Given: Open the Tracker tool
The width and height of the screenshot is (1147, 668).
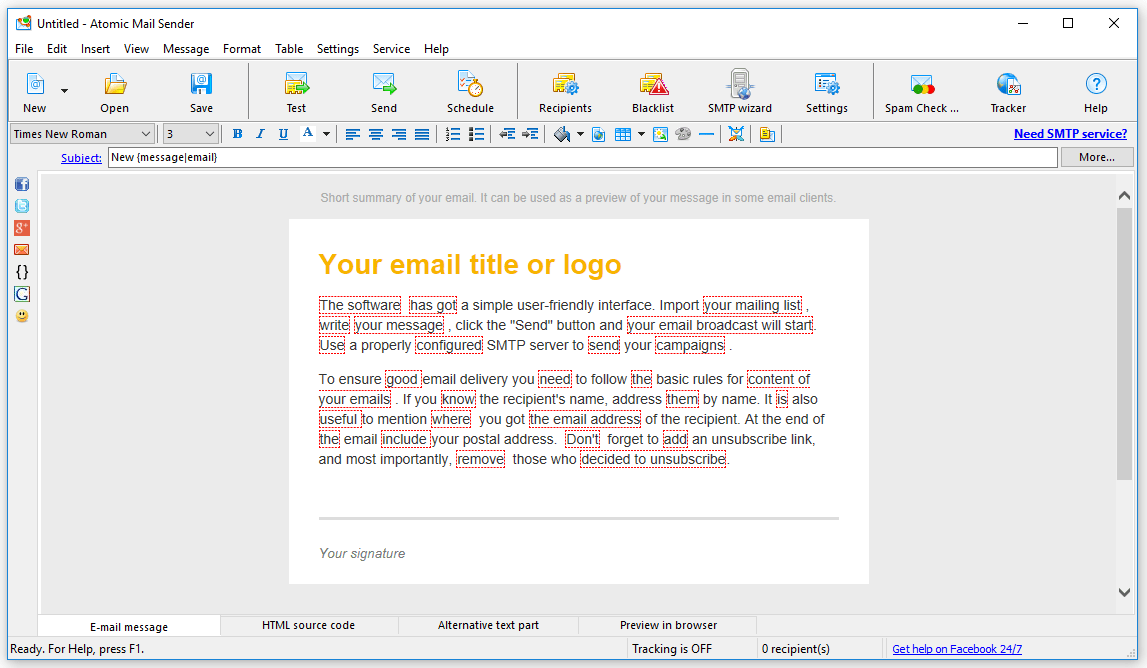Looking at the screenshot, I should [1008, 84].
